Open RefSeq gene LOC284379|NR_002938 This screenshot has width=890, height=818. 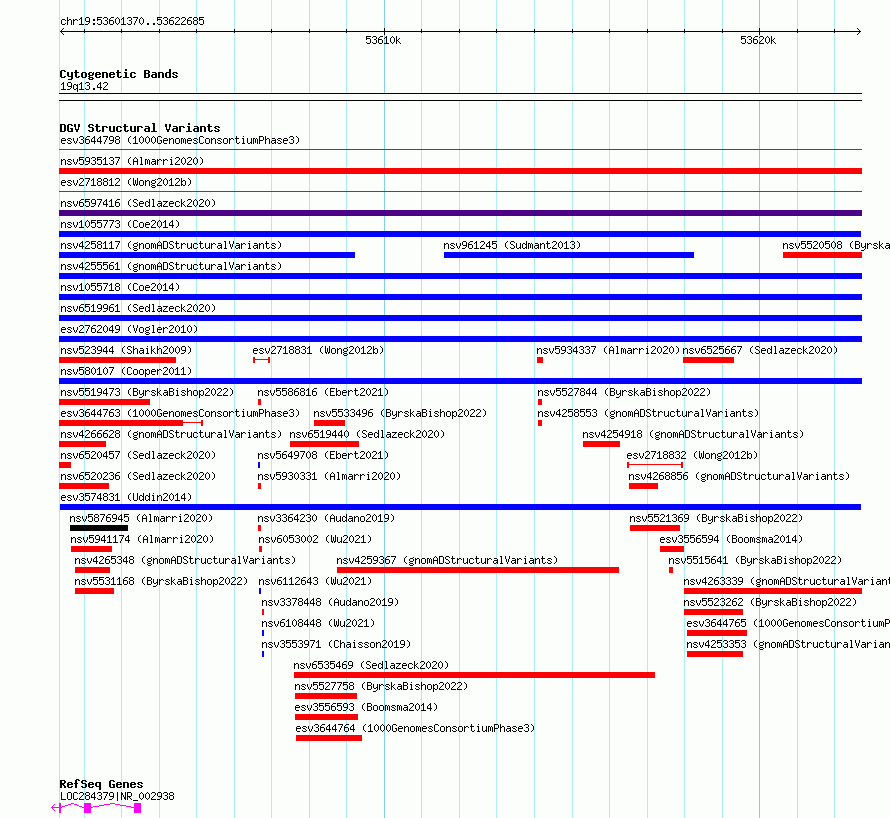(x=117, y=796)
